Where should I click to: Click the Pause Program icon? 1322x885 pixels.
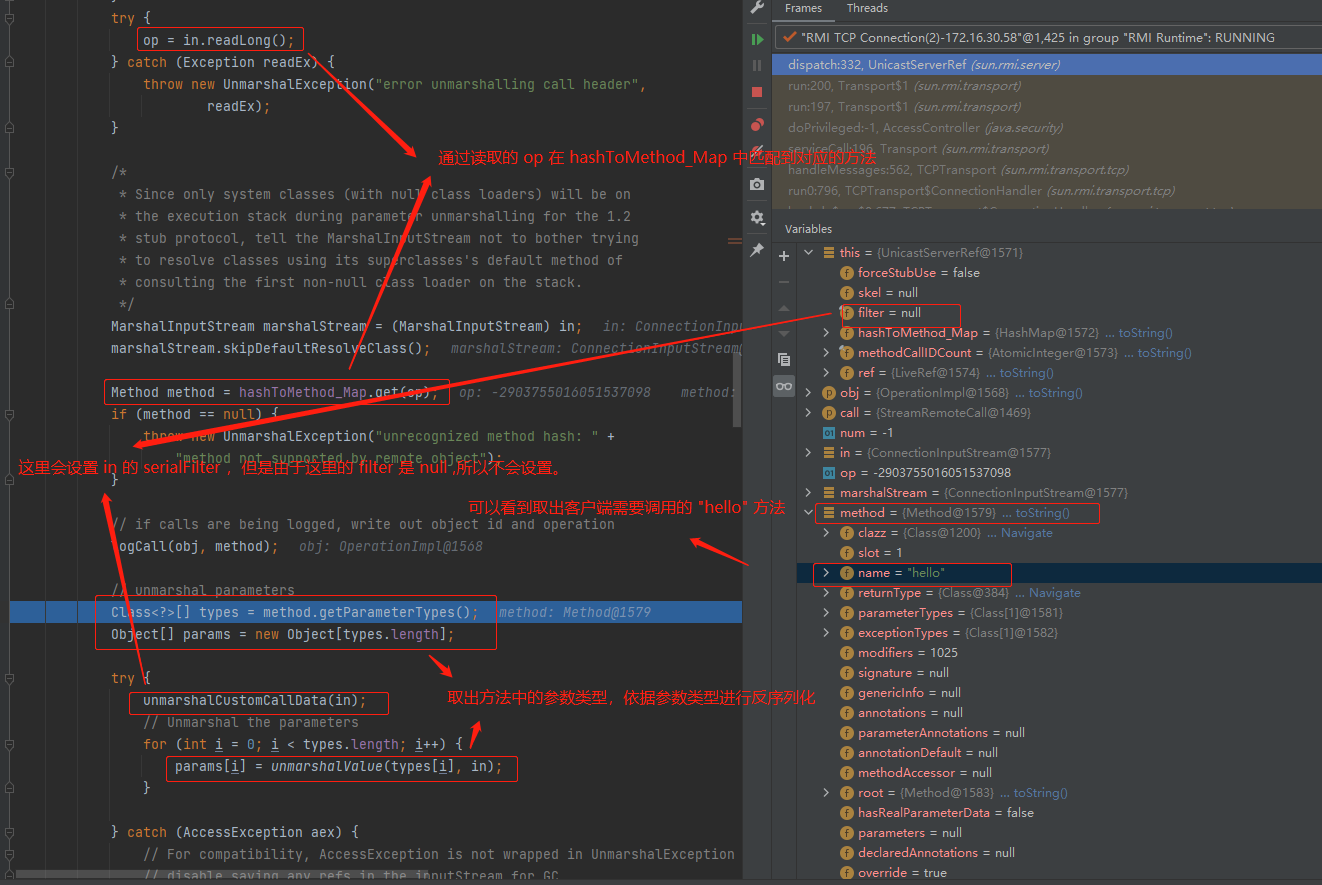pyautogui.click(x=757, y=65)
